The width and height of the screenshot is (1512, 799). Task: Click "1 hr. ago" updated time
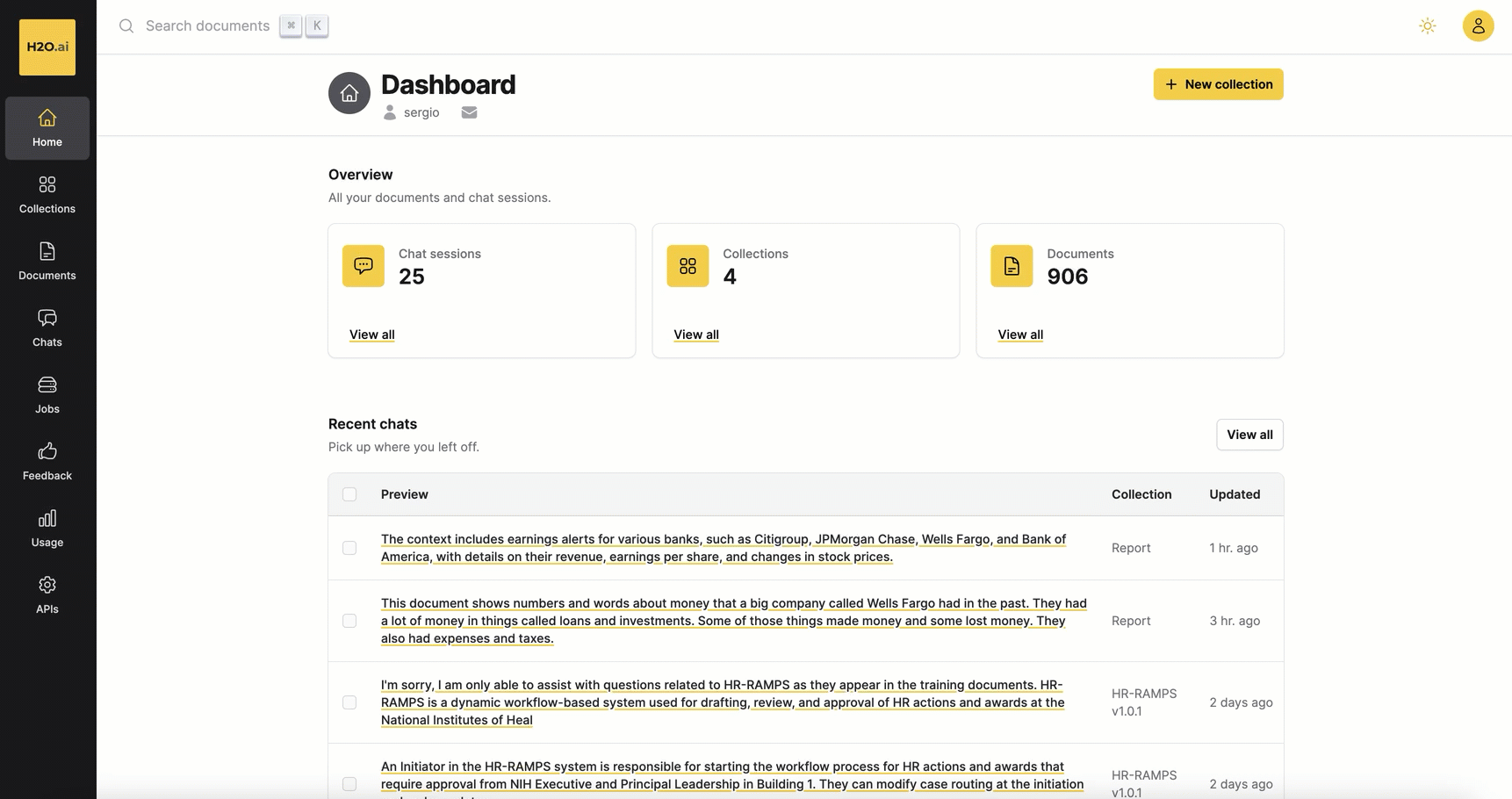(1234, 548)
